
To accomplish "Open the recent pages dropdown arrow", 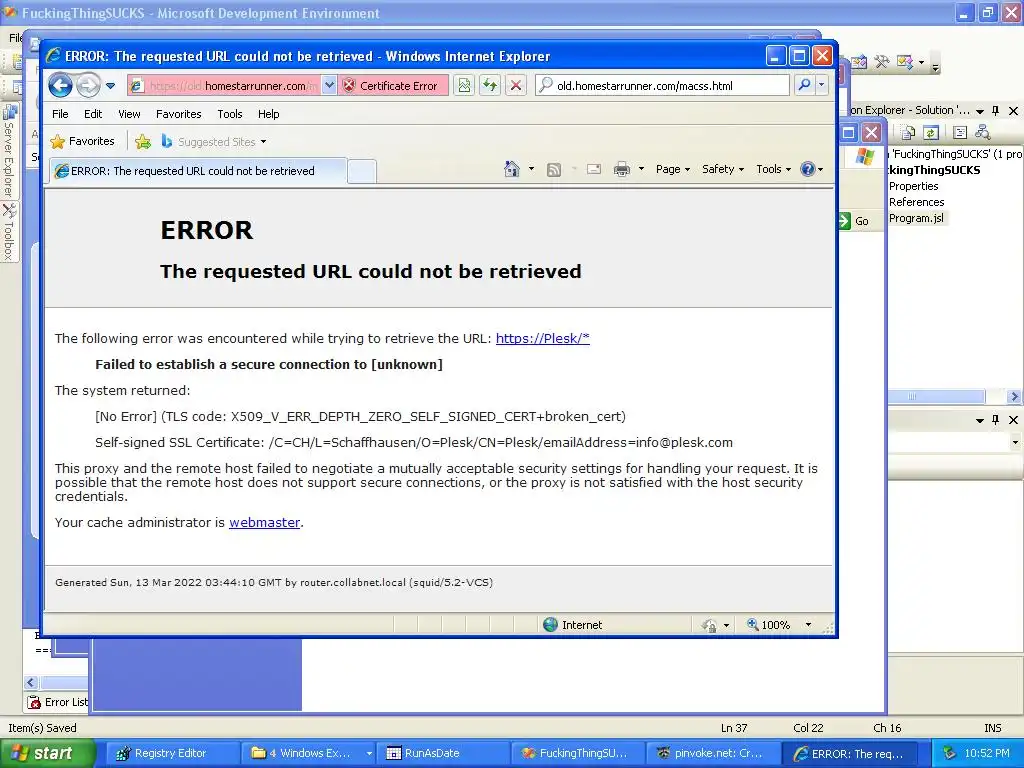I will pos(110,86).
